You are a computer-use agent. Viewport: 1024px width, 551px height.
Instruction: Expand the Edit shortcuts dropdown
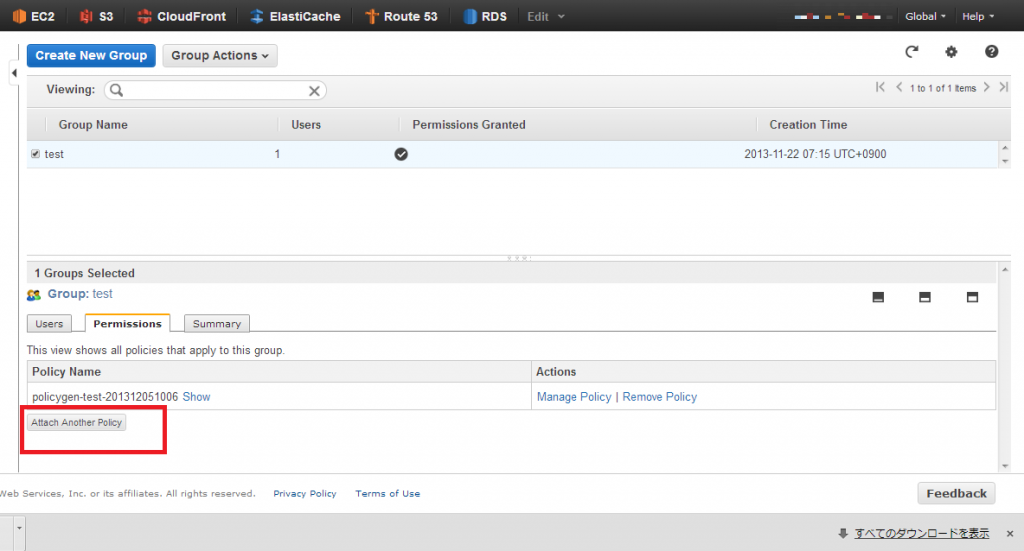pos(545,16)
